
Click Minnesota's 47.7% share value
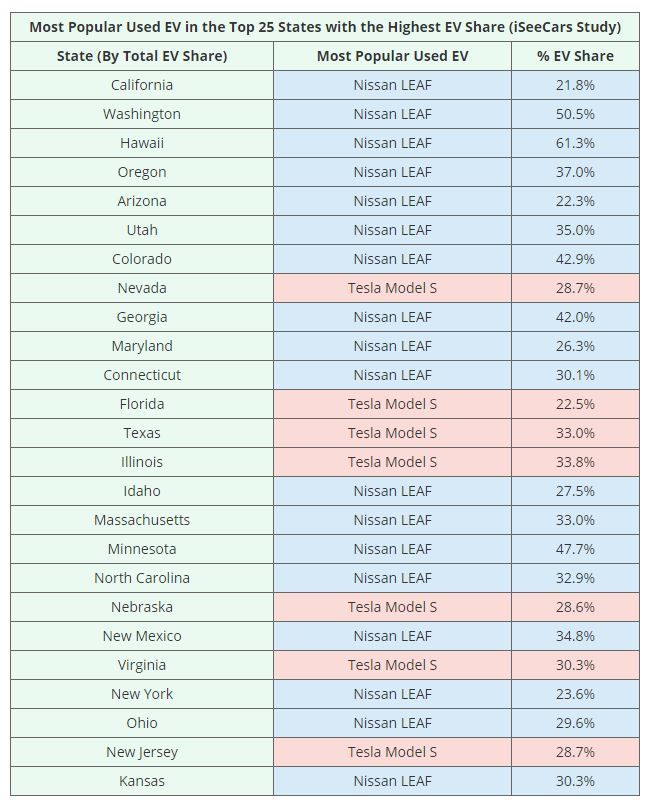[x=575, y=549]
